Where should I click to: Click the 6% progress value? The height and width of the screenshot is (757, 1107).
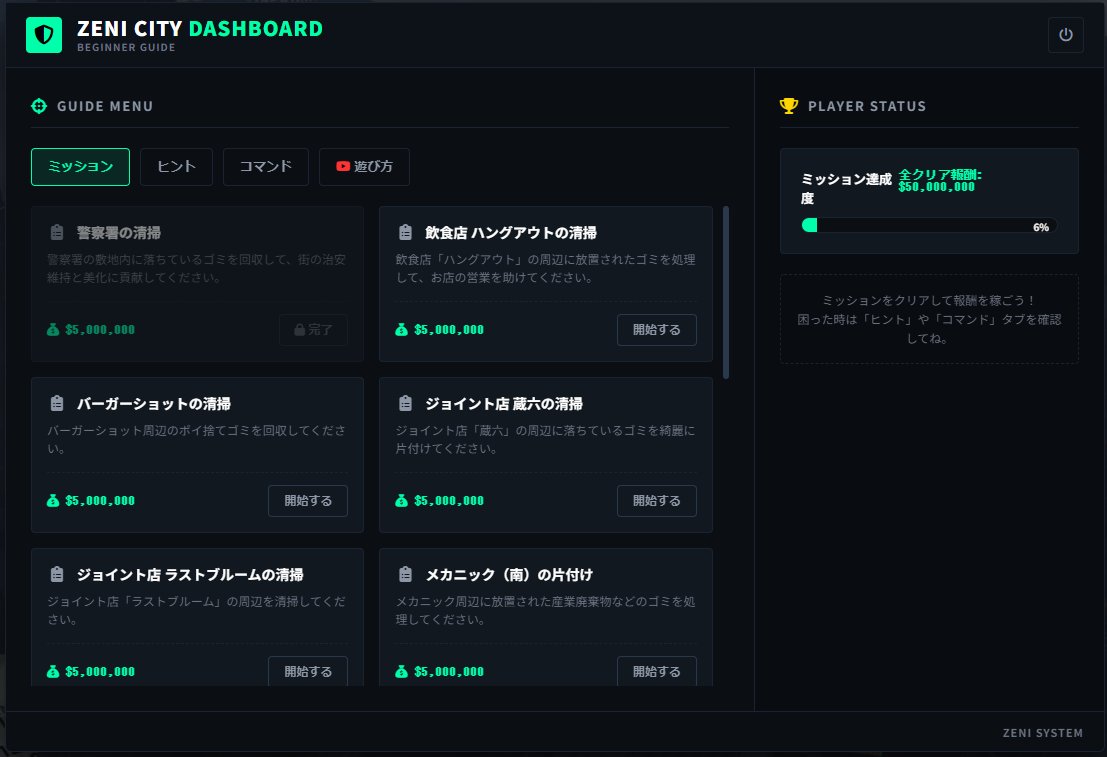coord(1041,227)
